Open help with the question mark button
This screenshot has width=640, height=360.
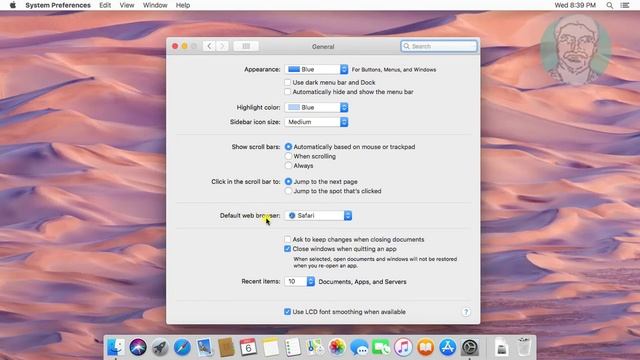466,312
